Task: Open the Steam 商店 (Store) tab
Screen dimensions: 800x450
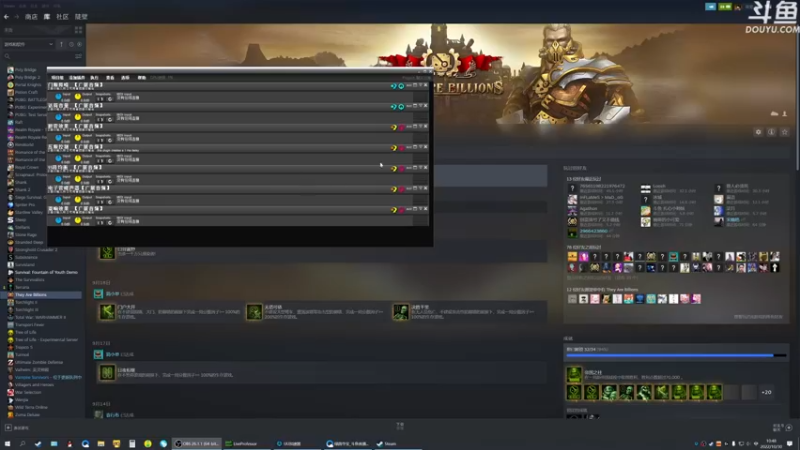Action: (31, 17)
